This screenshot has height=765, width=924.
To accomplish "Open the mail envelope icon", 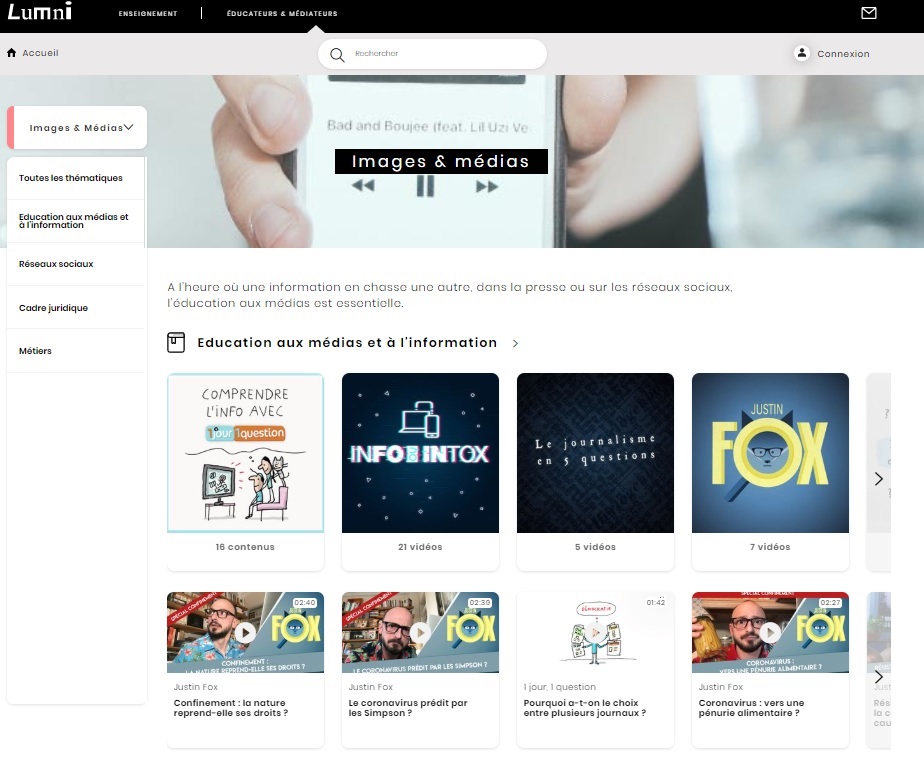I will click(x=869, y=13).
